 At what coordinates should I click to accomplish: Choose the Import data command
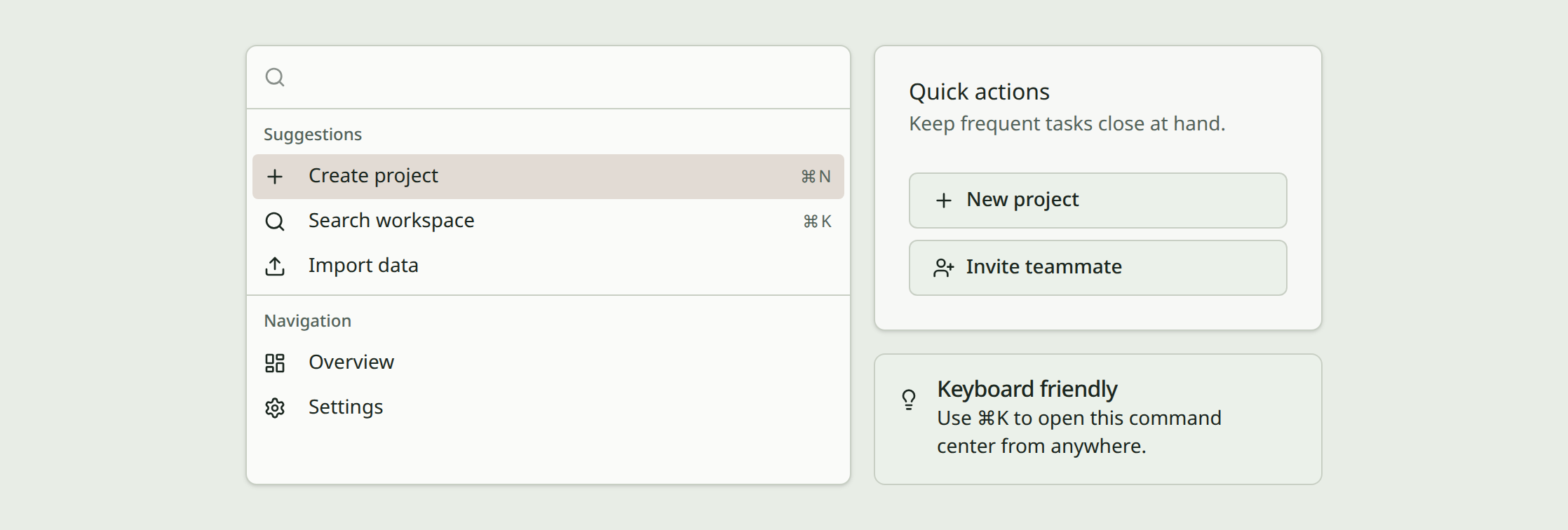[548, 266]
